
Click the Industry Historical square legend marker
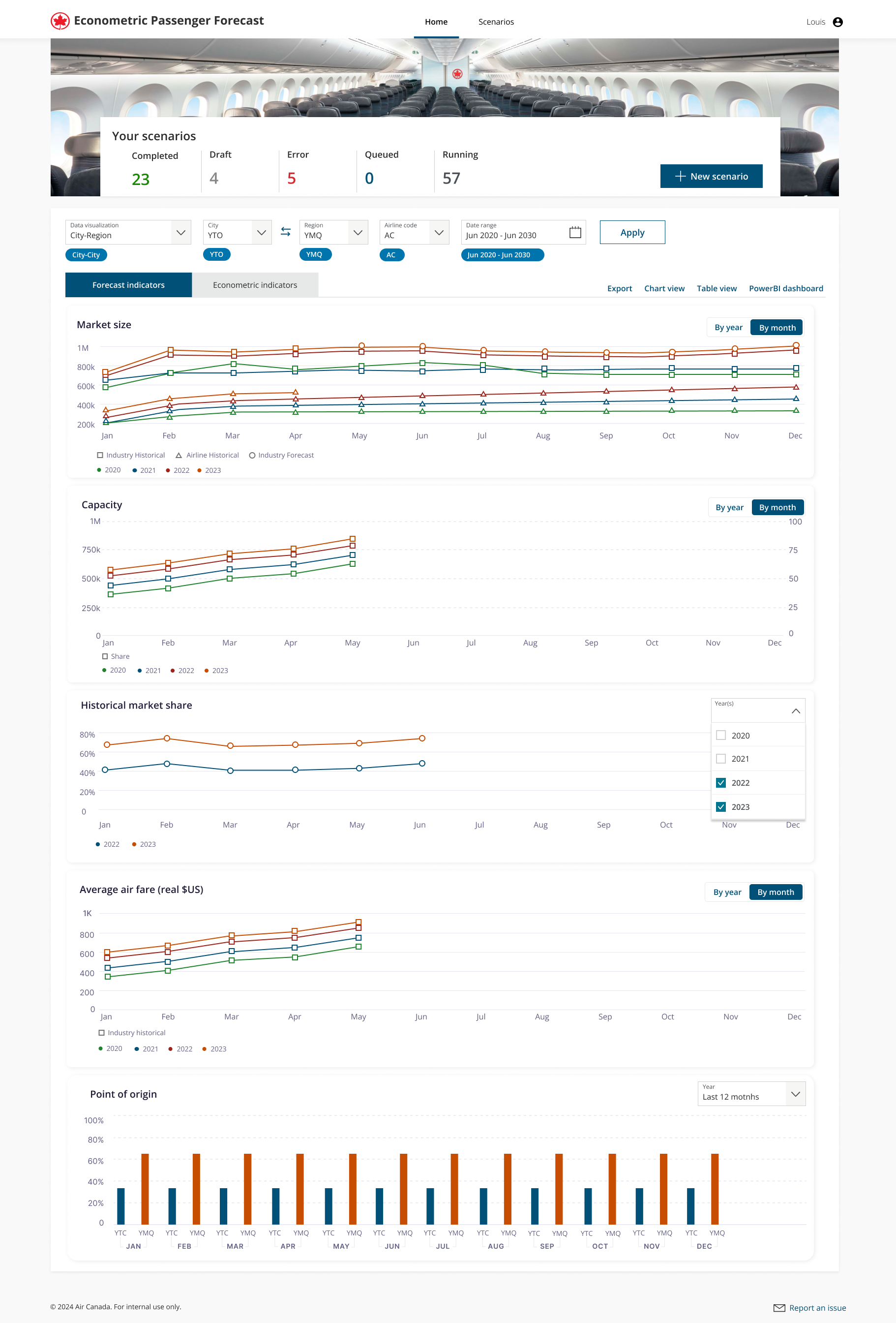[x=100, y=456]
